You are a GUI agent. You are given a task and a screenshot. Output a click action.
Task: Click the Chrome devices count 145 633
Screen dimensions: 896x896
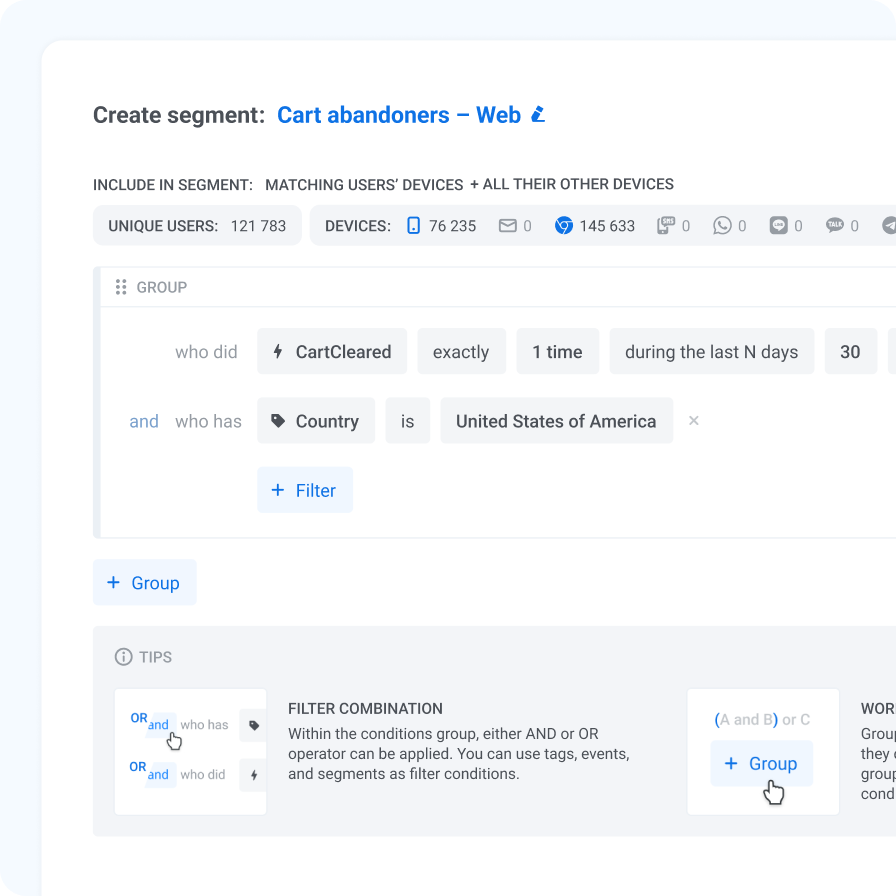[607, 226]
